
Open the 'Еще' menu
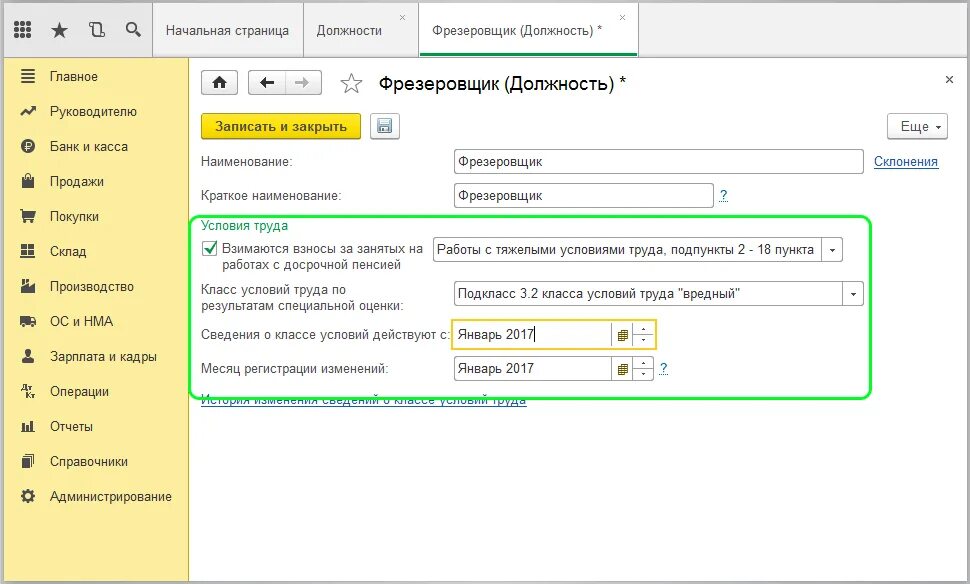point(916,126)
